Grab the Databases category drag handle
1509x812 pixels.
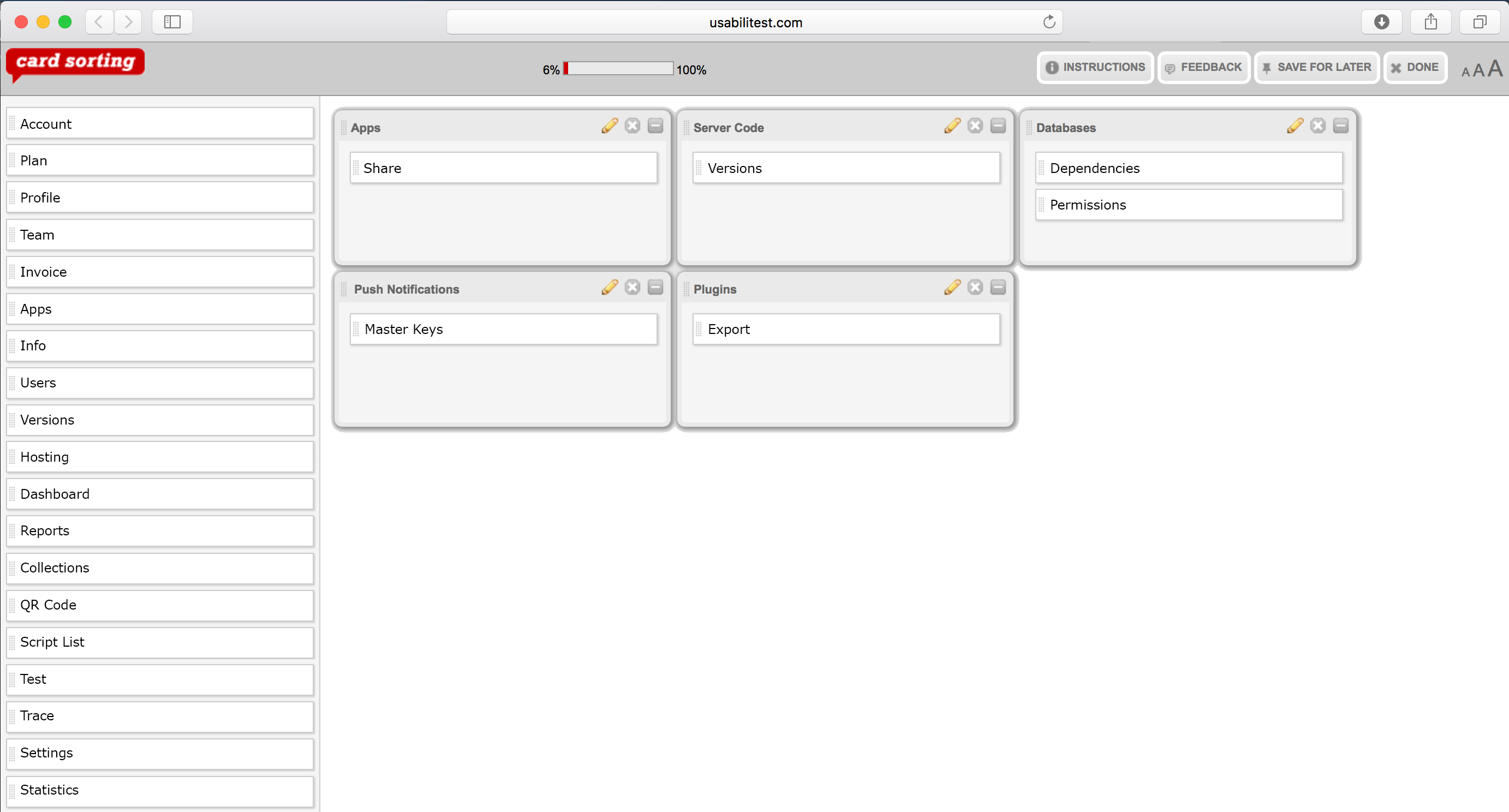pos(1029,128)
